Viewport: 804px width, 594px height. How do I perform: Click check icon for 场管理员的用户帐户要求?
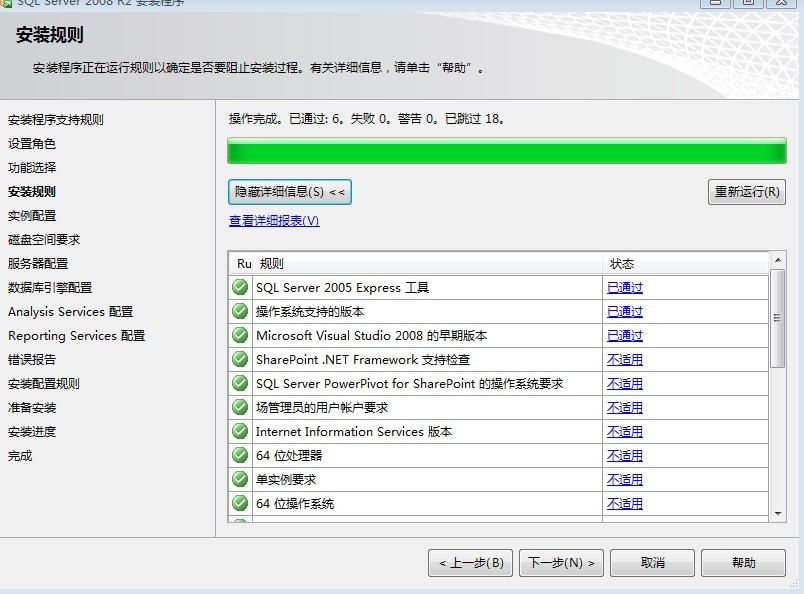click(x=240, y=407)
